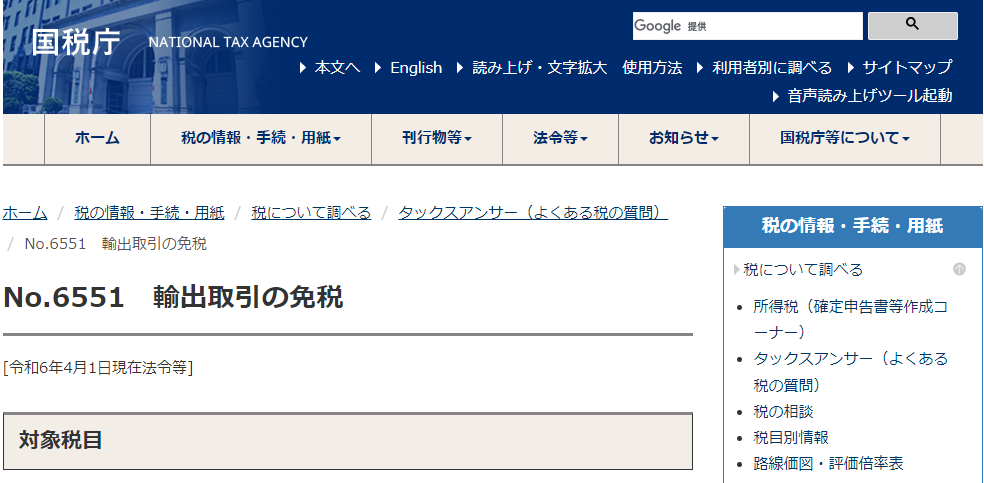Open the サイトマップ link
The height and width of the screenshot is (483, 984).
(907, 68)
